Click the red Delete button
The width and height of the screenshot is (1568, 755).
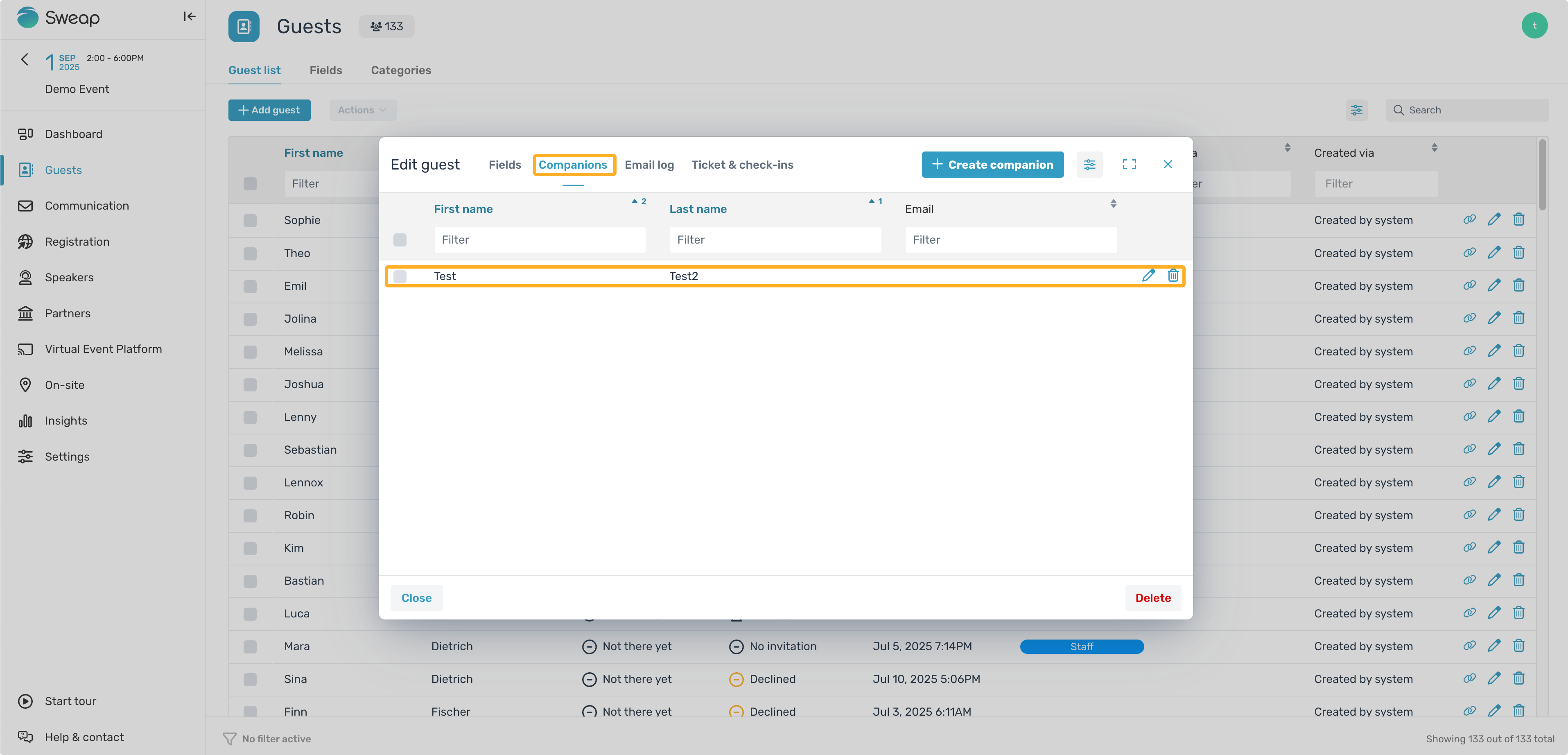tap(1153, 598)
